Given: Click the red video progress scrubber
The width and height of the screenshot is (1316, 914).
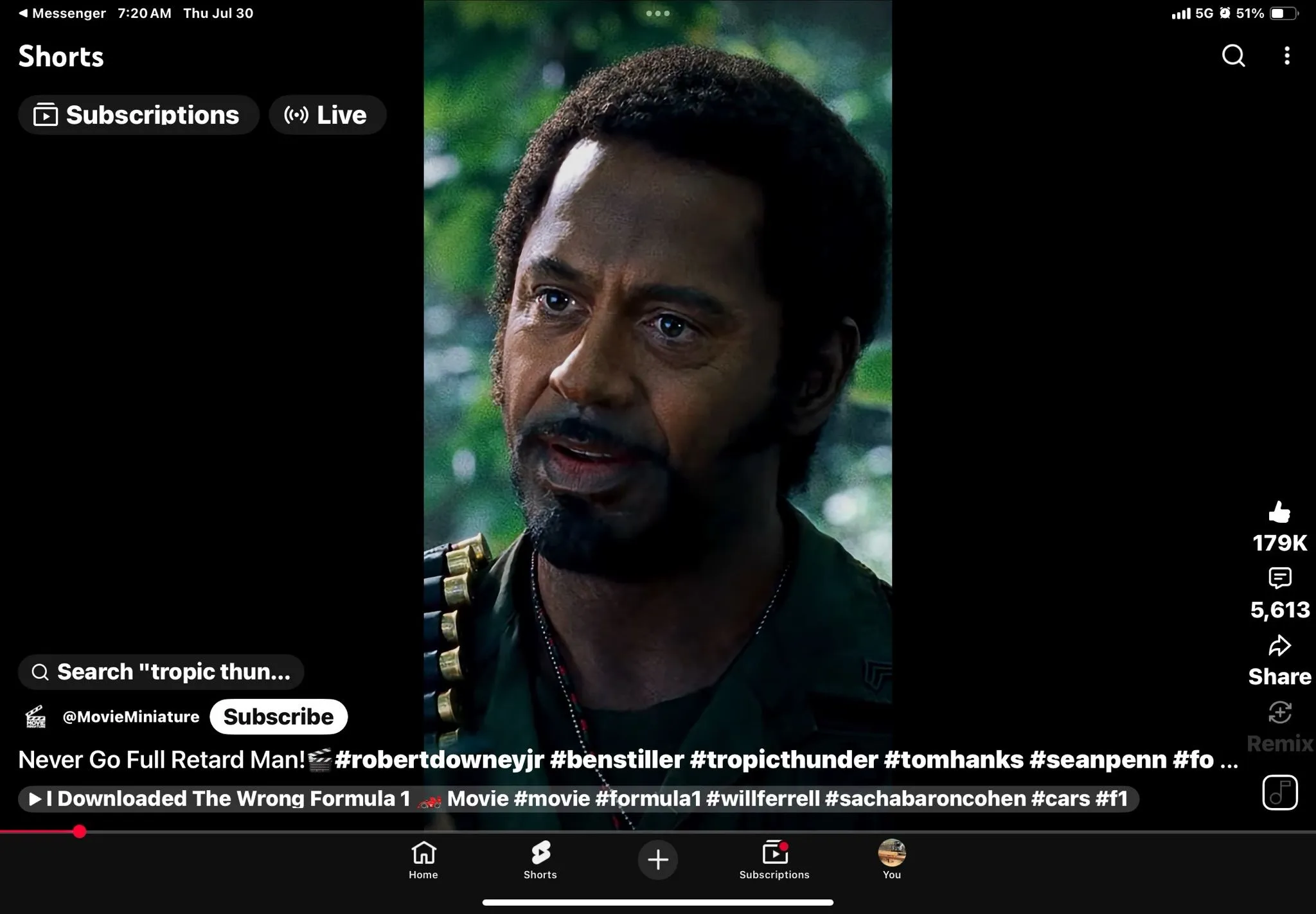Looking at the screenshot, I should tap(79, 832).
